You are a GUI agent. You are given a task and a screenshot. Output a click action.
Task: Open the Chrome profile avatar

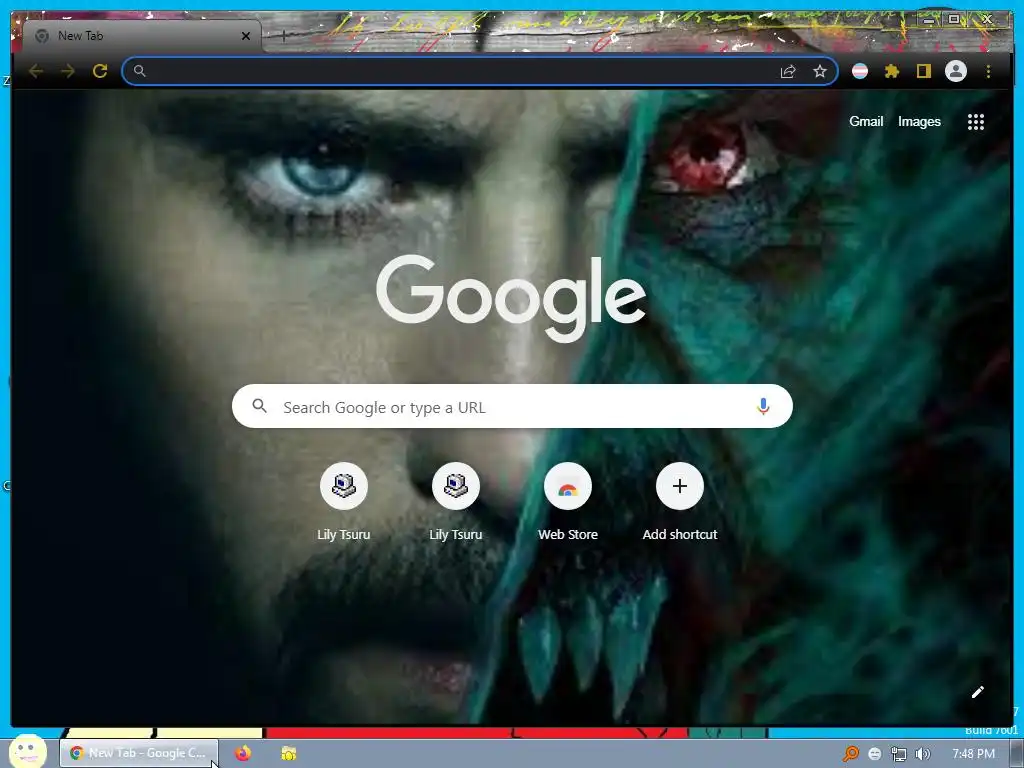coord(956,71)
